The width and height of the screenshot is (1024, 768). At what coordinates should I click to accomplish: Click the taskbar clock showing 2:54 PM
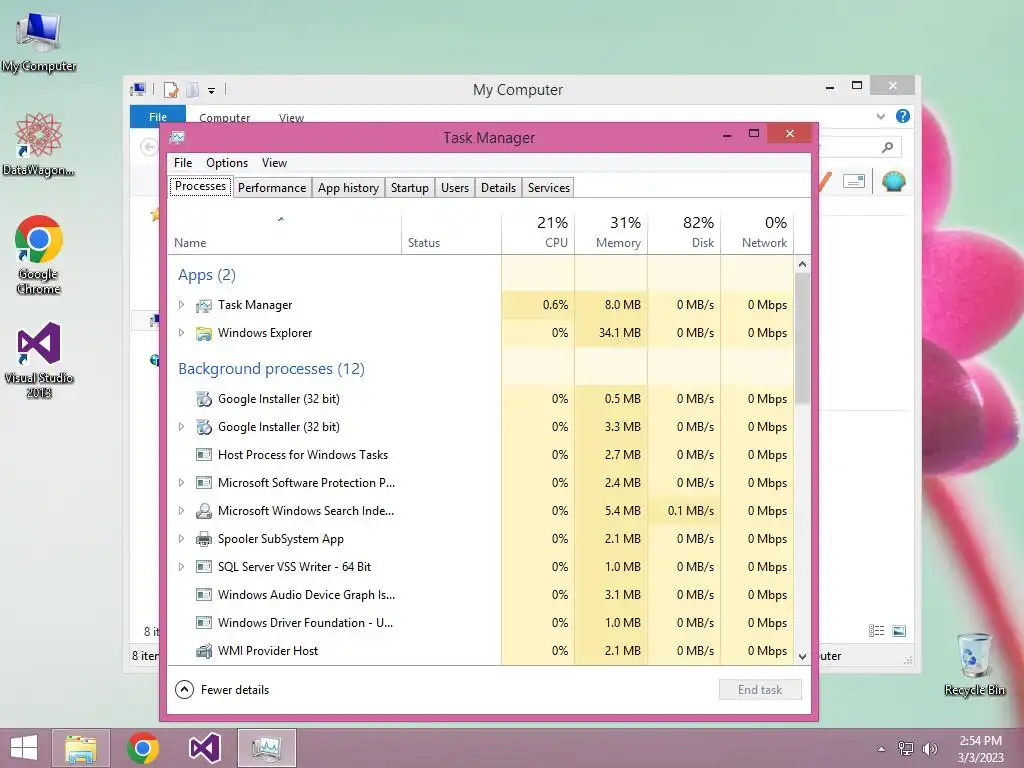[980, 749]
